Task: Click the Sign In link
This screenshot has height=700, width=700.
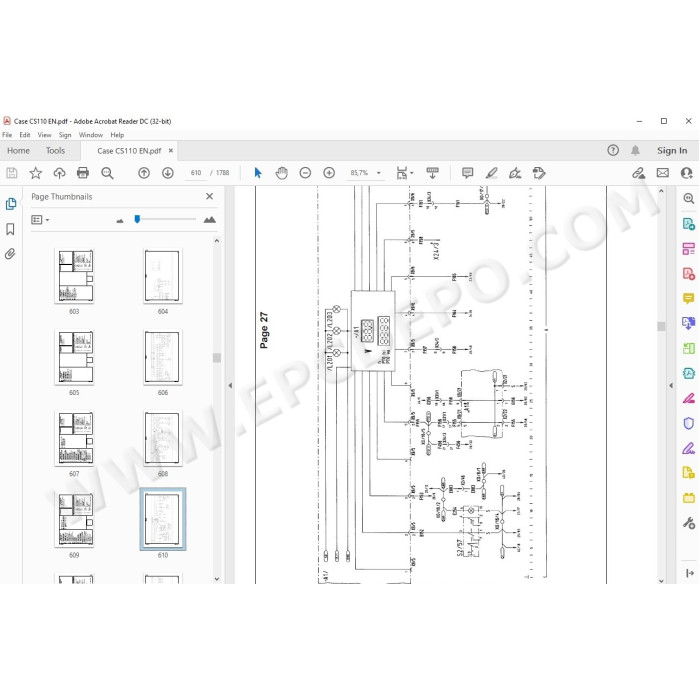Action: (672, 151)
